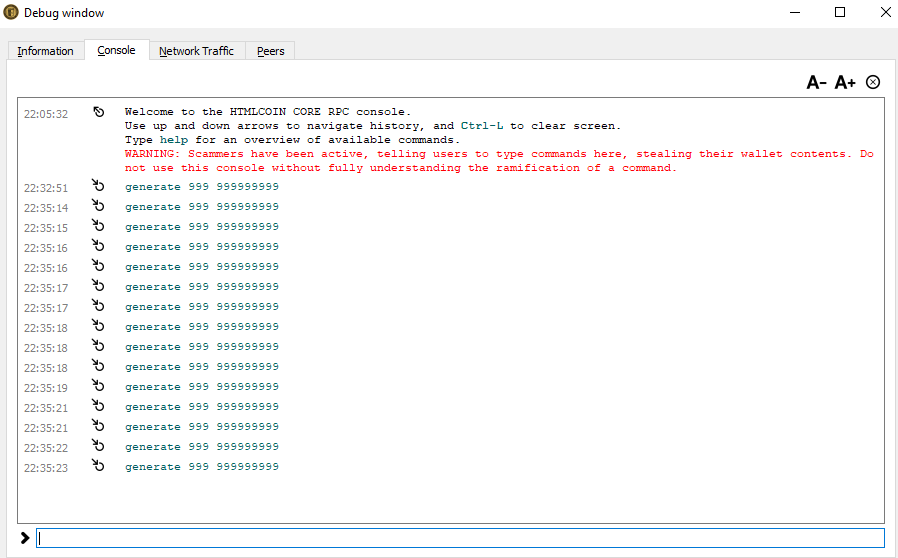This screenshot has height=558, width=898.
Task: Click the timestamp 22:35:23
Action: point(46,468)
